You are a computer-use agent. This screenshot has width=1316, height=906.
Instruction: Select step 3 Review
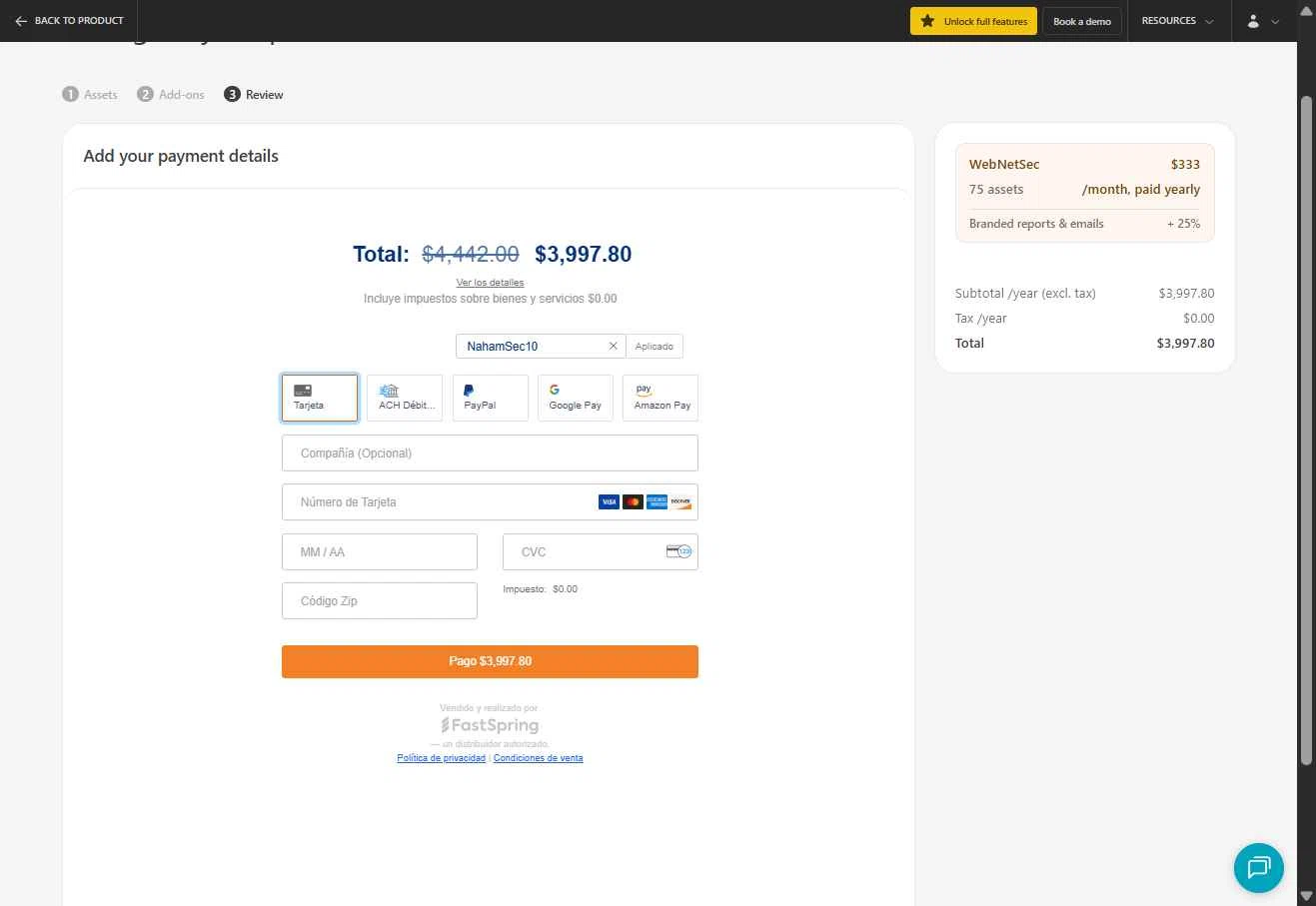coord(254,95)
